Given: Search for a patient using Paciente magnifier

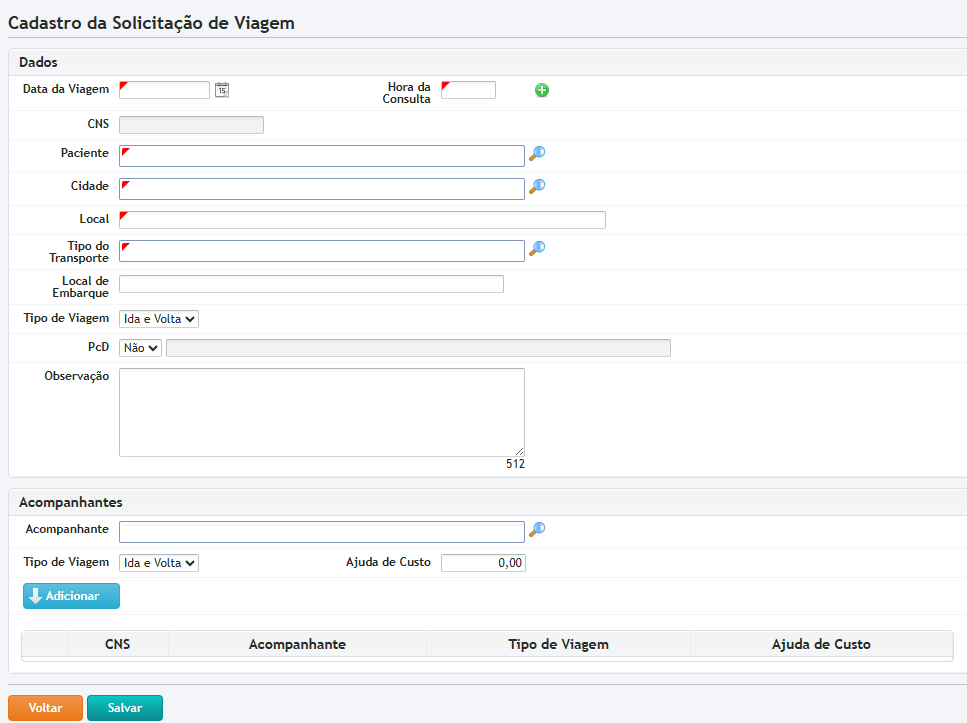Looking at the screenshot, I should [537, 154].
